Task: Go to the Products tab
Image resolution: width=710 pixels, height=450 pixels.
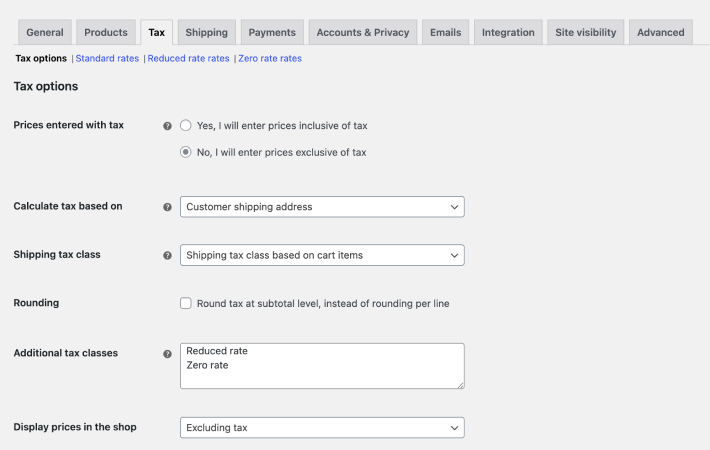Action: [106, 33]
